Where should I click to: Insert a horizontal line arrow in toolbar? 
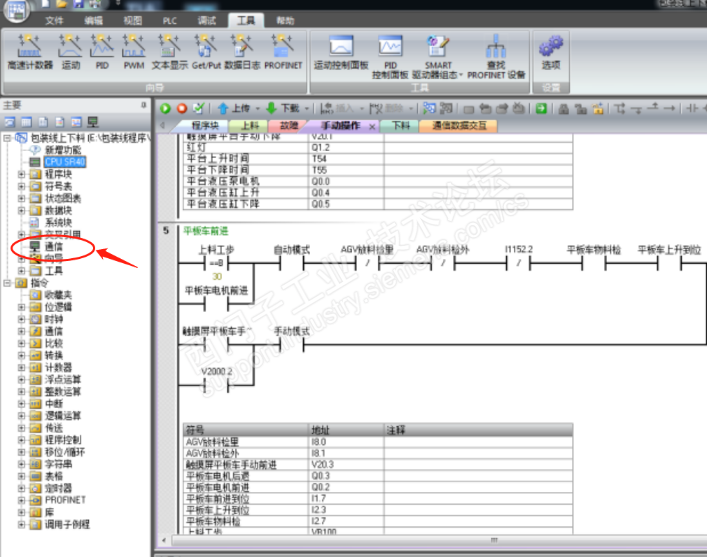[x=670, y=108]
